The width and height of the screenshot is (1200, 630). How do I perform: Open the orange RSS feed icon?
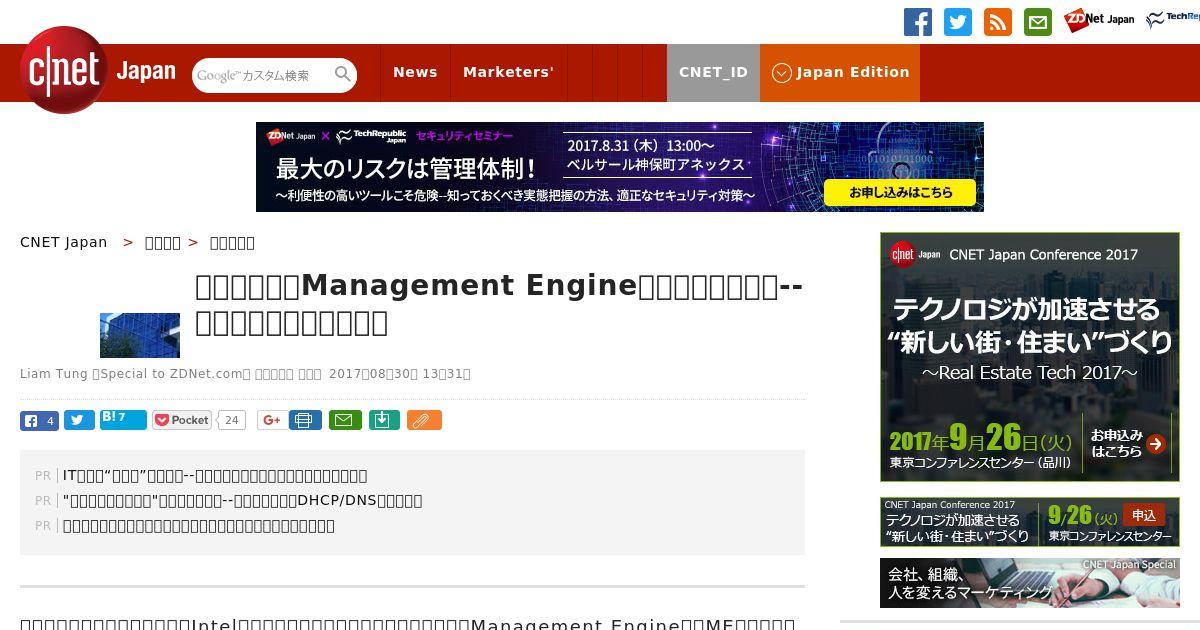point(998,22)
